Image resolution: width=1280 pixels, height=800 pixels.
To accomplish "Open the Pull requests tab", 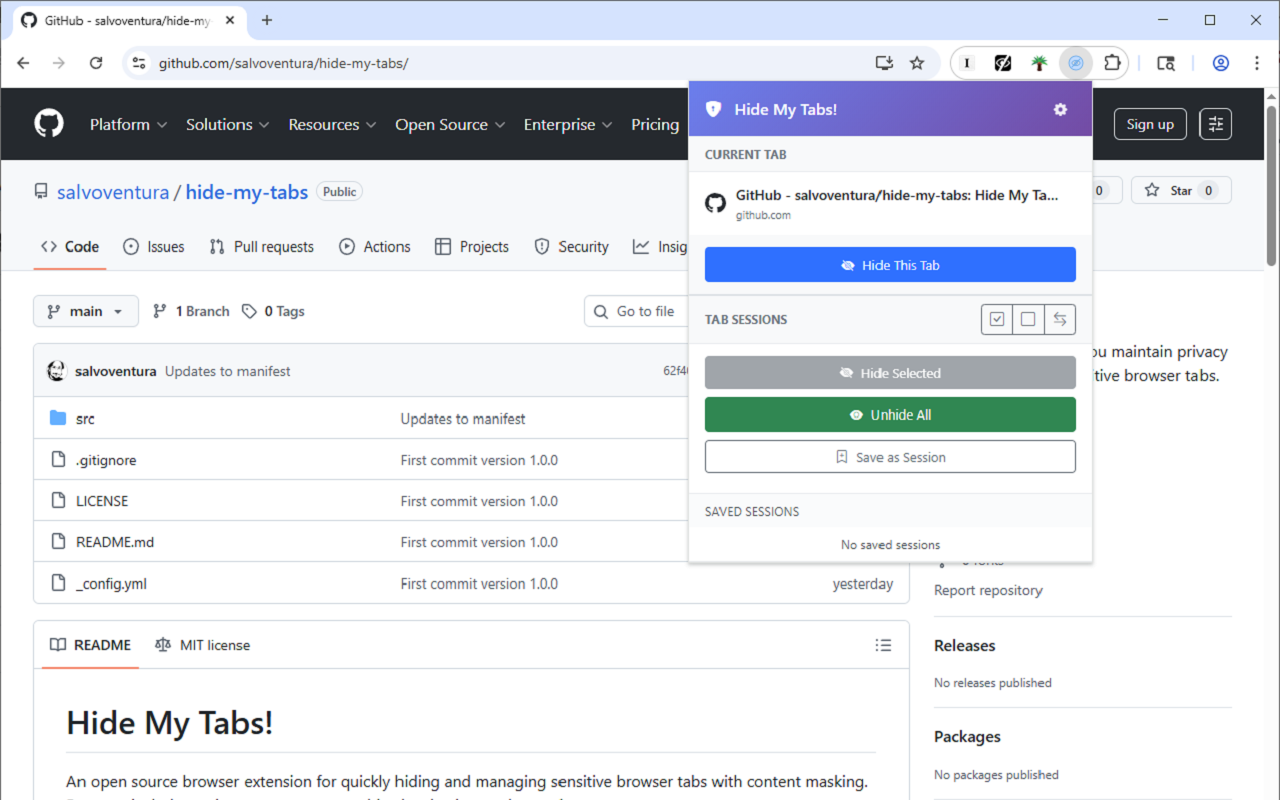I will pyautogui.click(x=262, y=247).
